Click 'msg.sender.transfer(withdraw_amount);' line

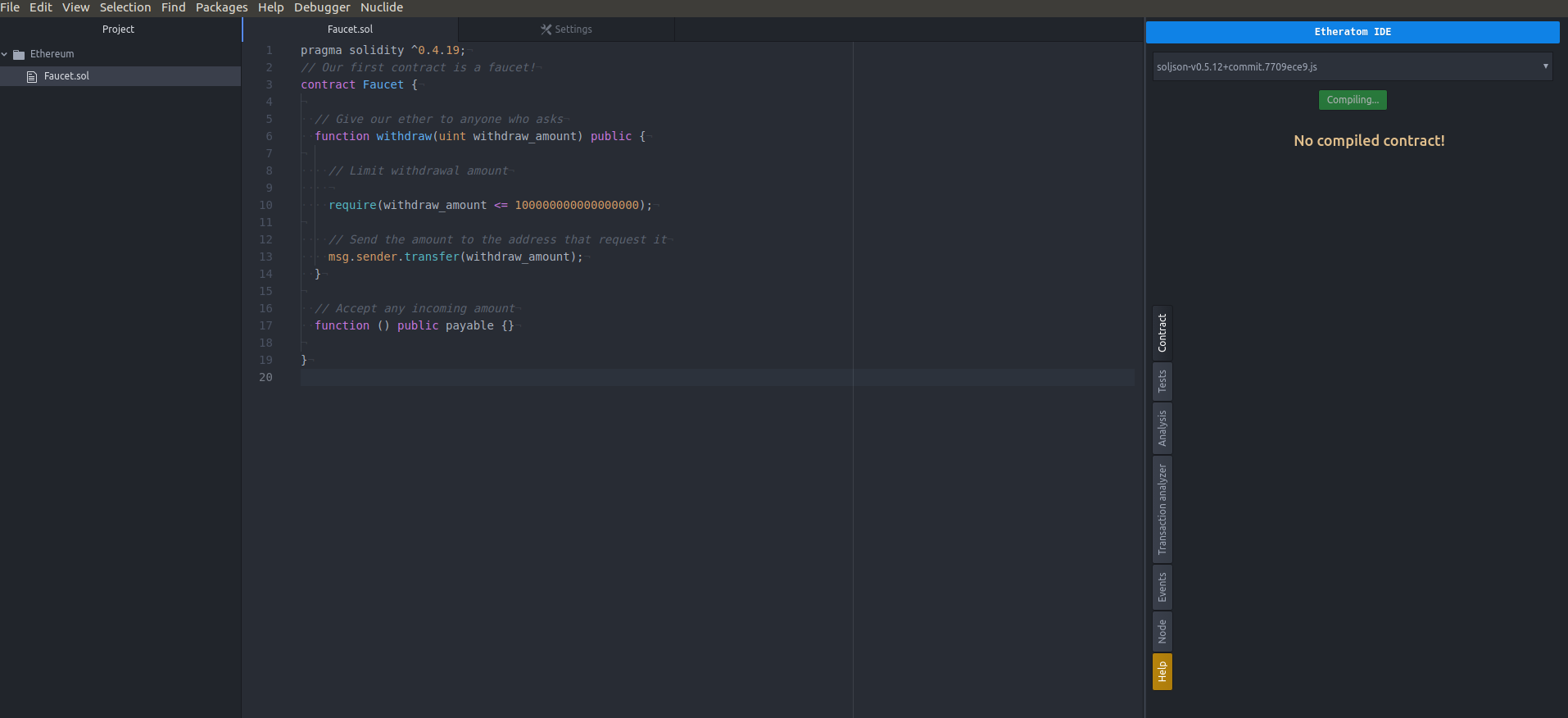coord(455,257)
